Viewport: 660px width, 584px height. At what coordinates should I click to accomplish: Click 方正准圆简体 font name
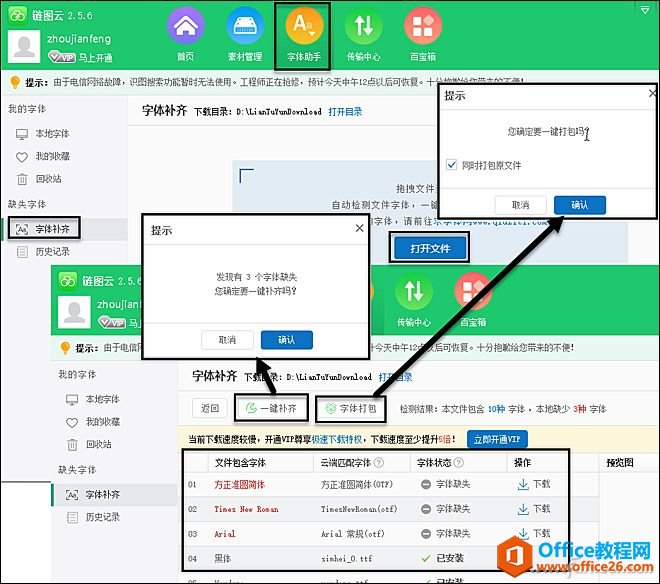(240, 485)
